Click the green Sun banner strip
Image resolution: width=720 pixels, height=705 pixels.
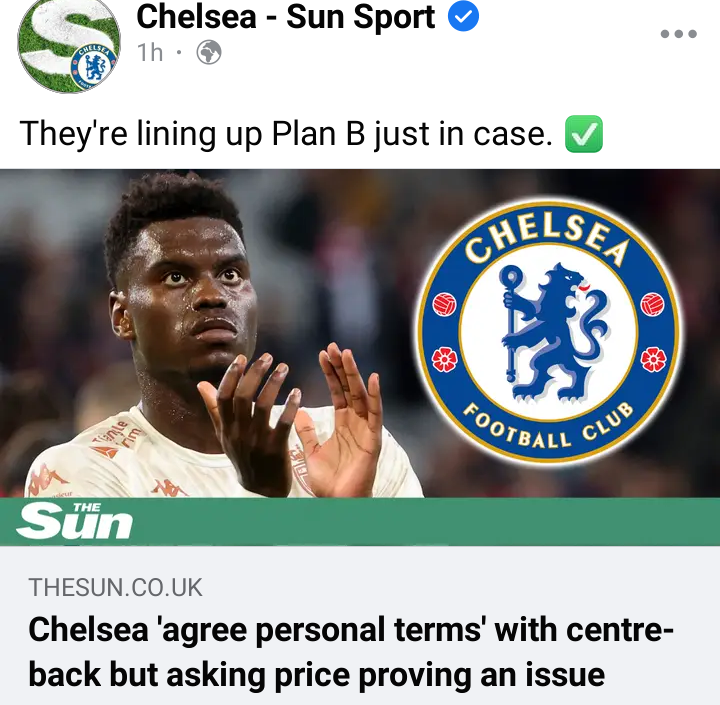(360, 521)
